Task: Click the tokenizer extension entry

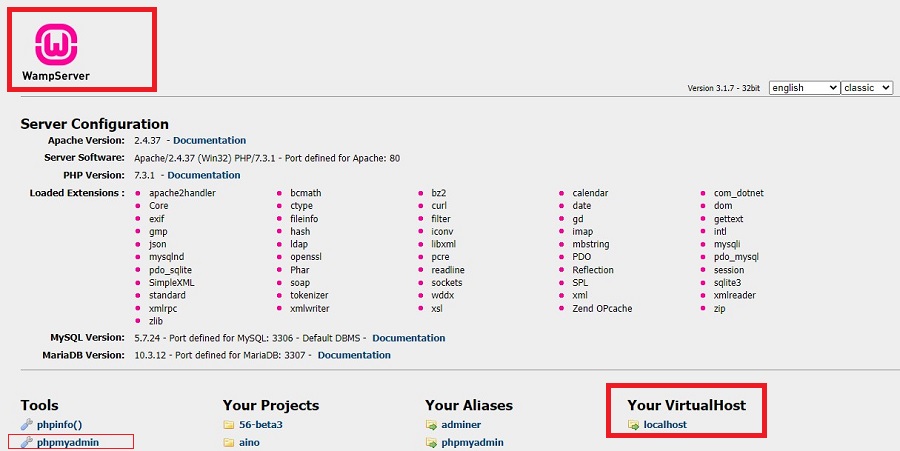Action: click(309, 295)
